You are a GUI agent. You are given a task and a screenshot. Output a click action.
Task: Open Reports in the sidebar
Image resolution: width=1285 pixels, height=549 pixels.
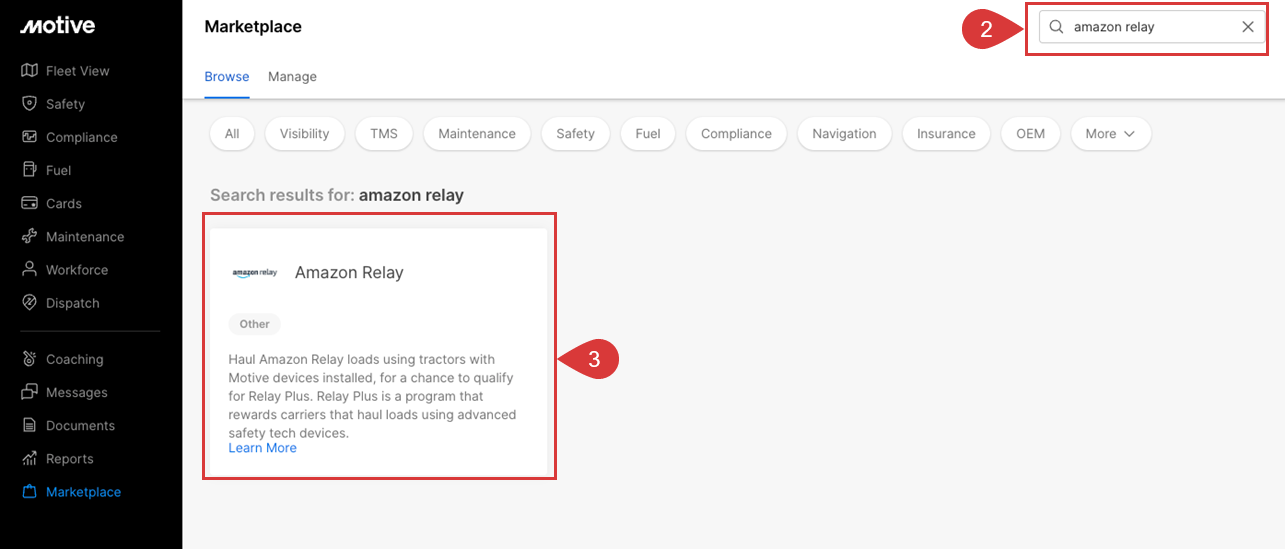70,459
